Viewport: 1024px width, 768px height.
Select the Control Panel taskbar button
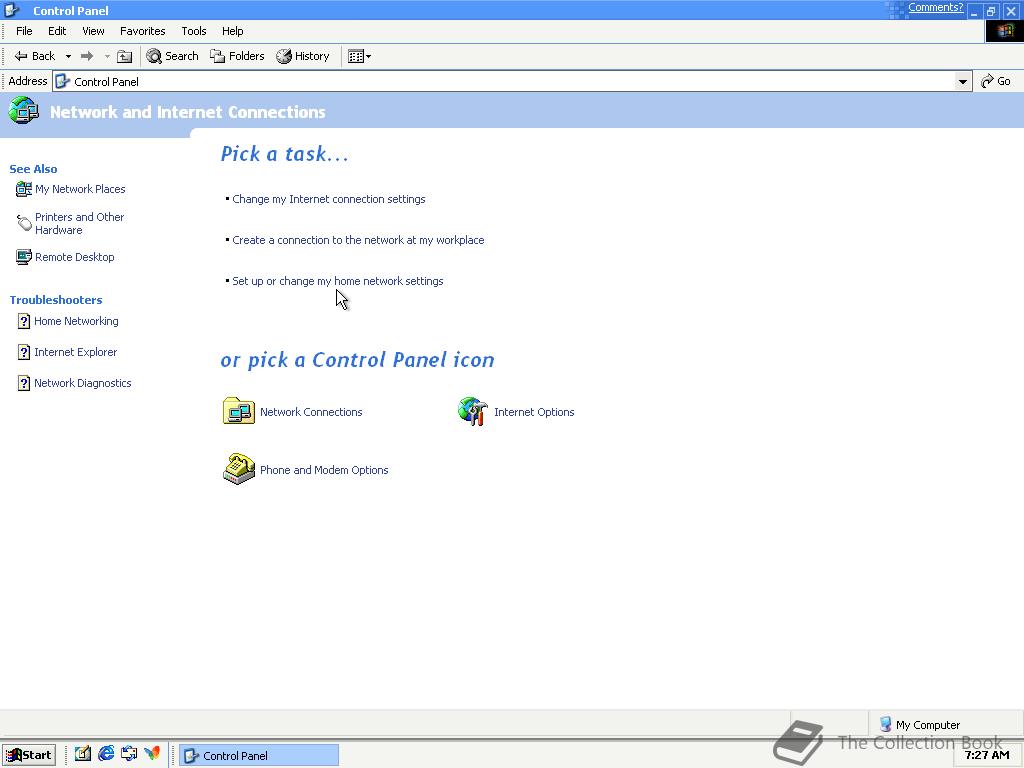click(259, 756)
